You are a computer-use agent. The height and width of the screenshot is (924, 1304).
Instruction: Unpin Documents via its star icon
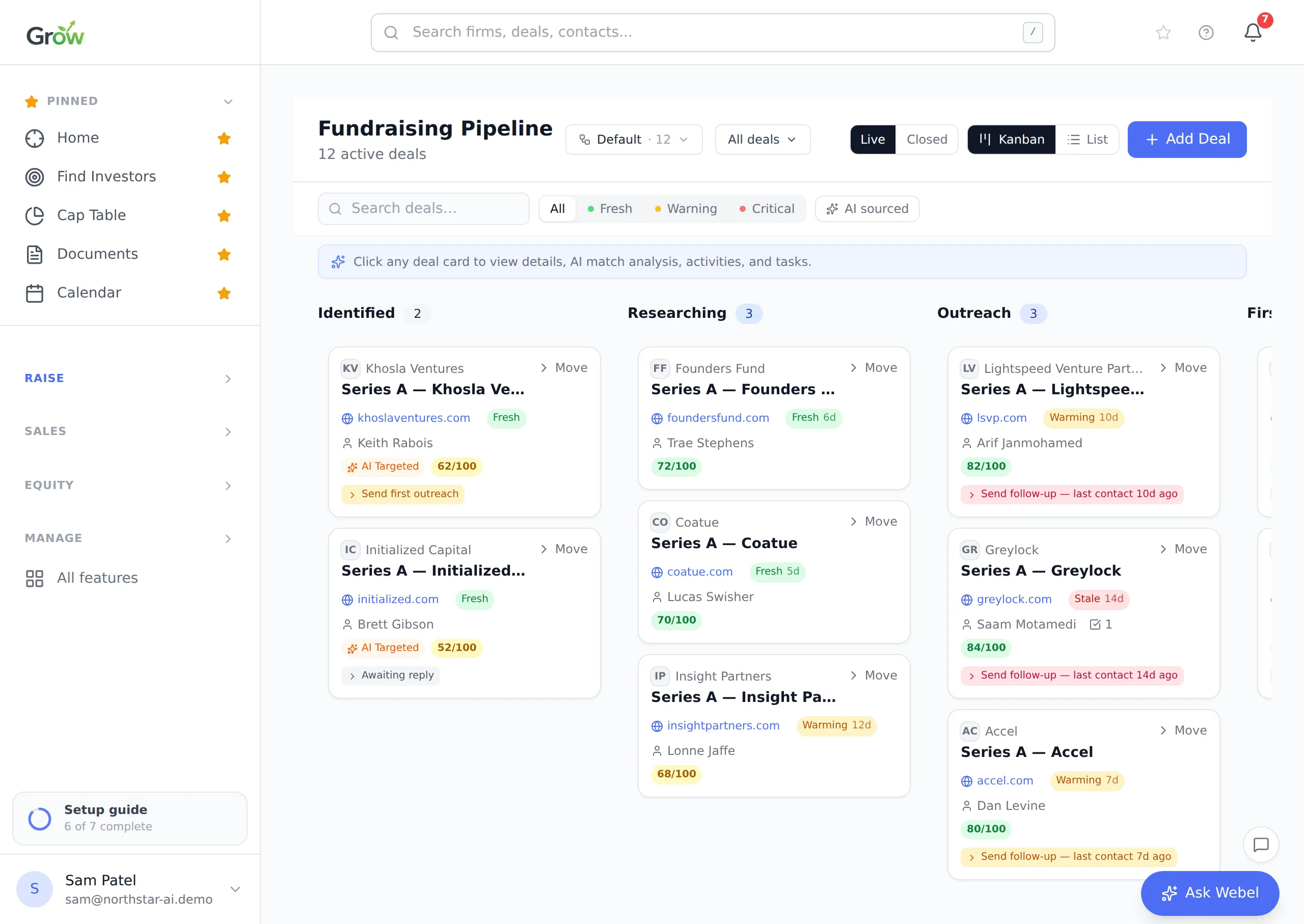[x=224, y=254]
